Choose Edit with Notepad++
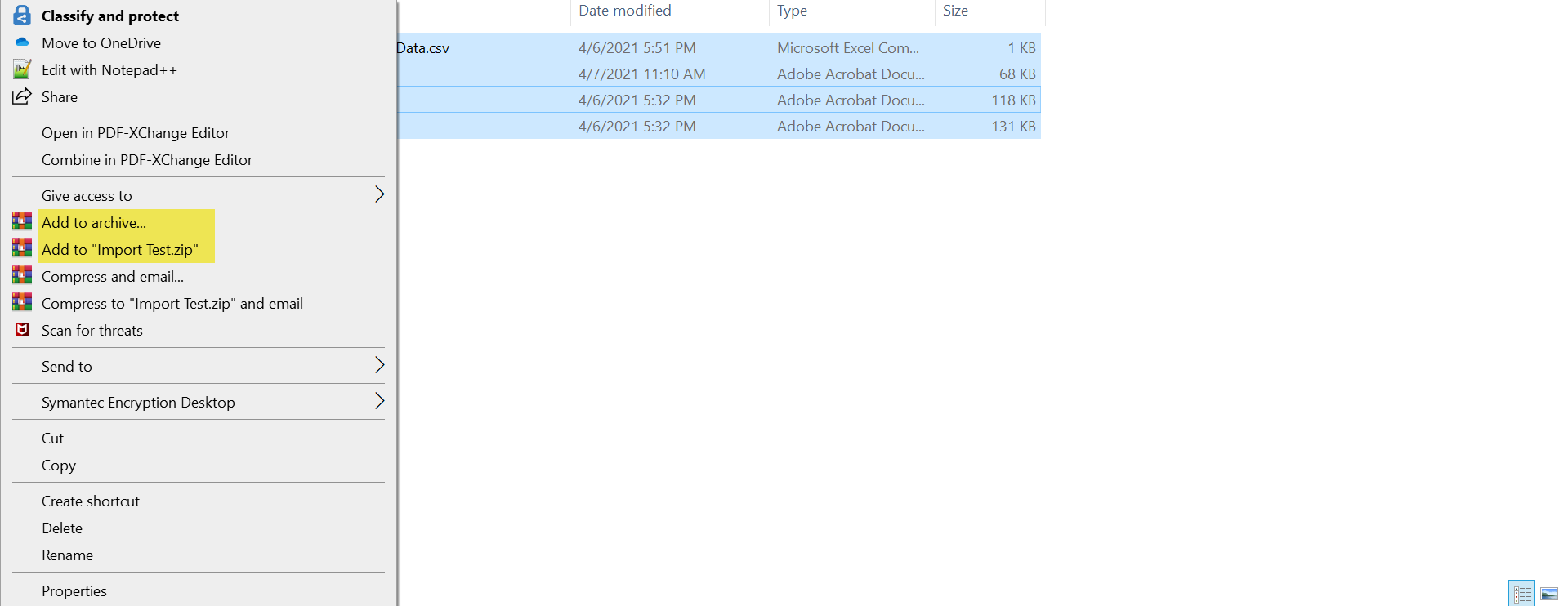This screenshot has width=1568, height=606. click(109, 69)
